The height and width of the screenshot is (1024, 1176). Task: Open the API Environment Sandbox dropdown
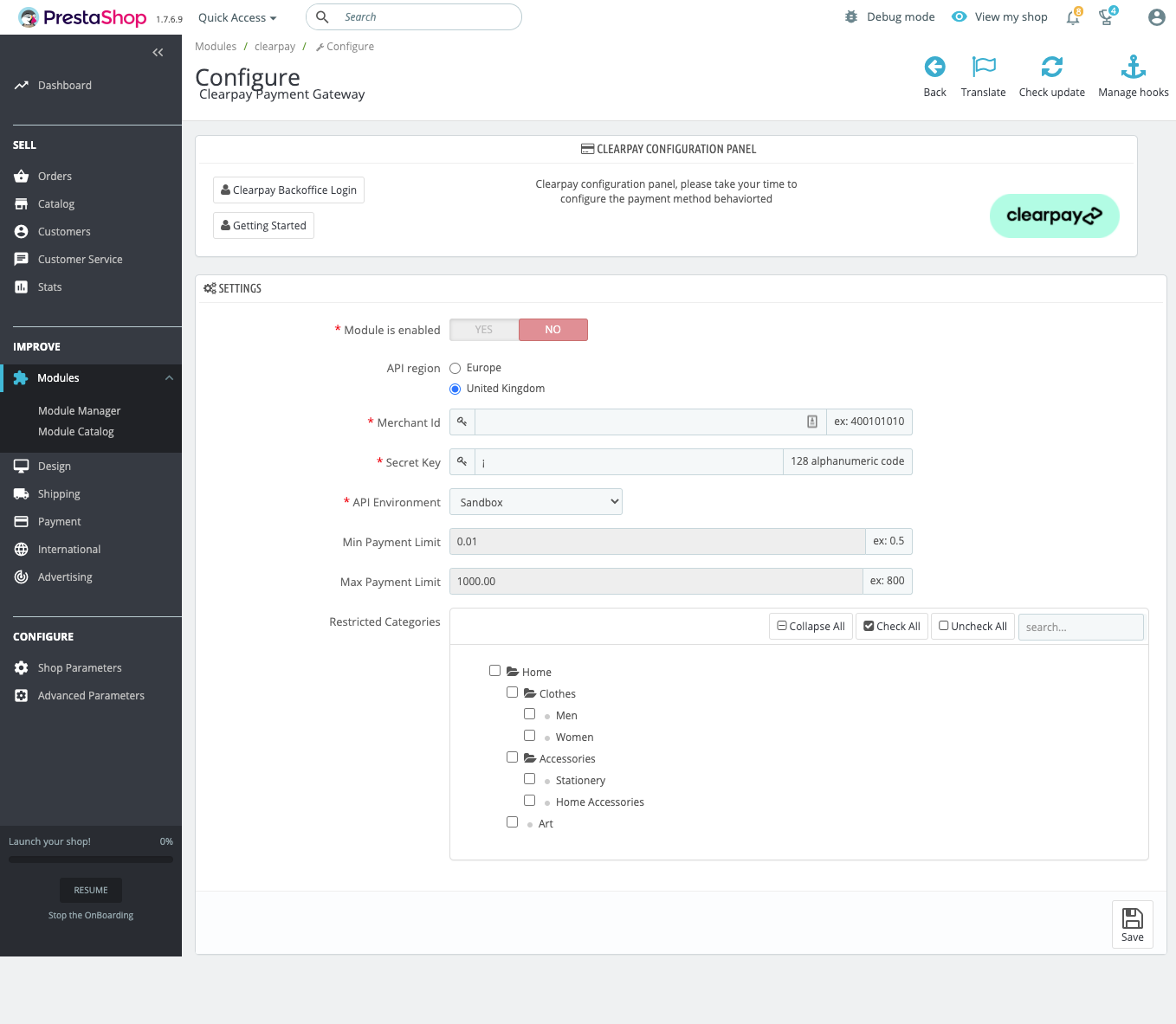point(536,502)
